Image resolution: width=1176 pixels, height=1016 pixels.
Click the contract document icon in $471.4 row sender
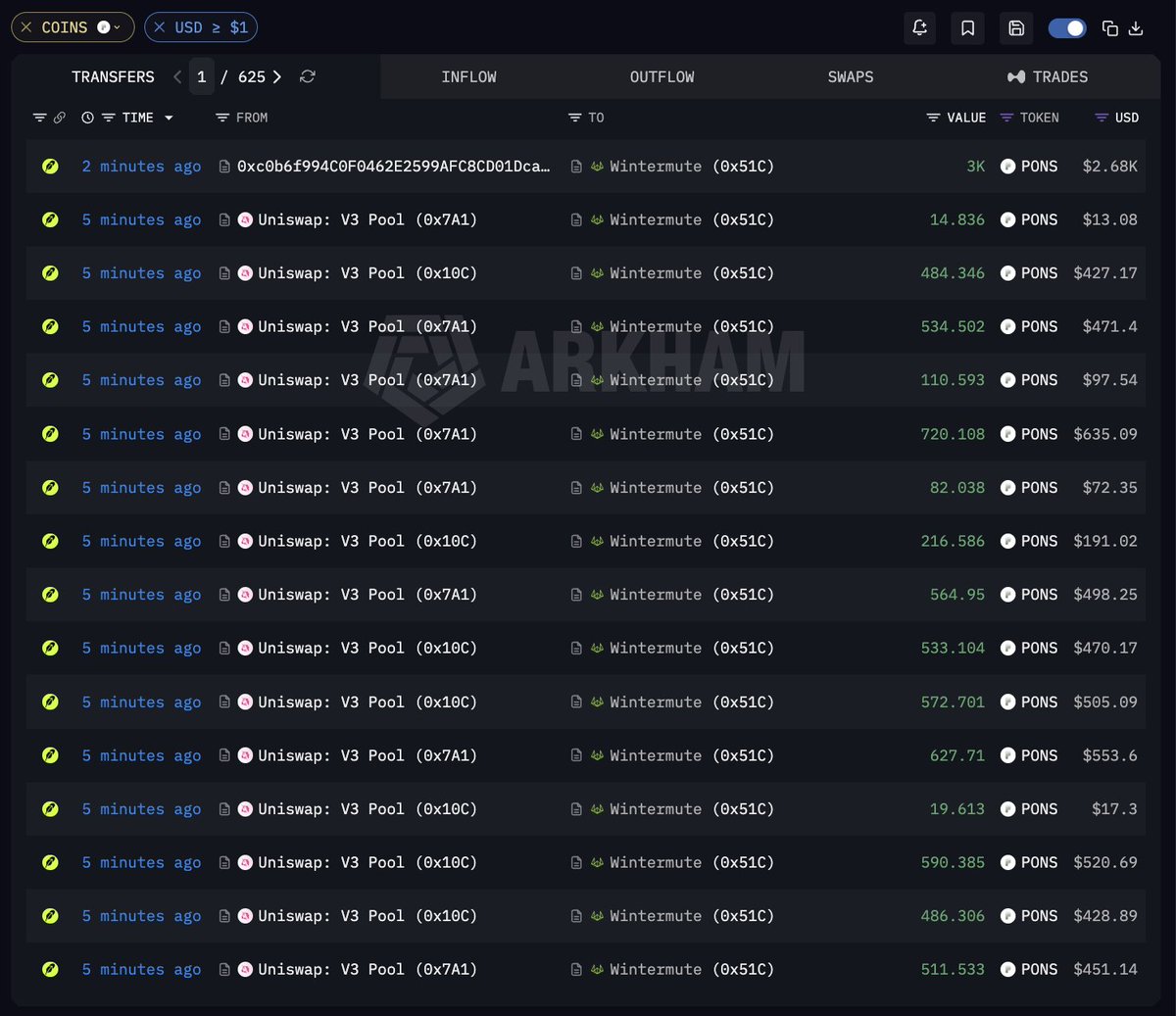point(224,327)
